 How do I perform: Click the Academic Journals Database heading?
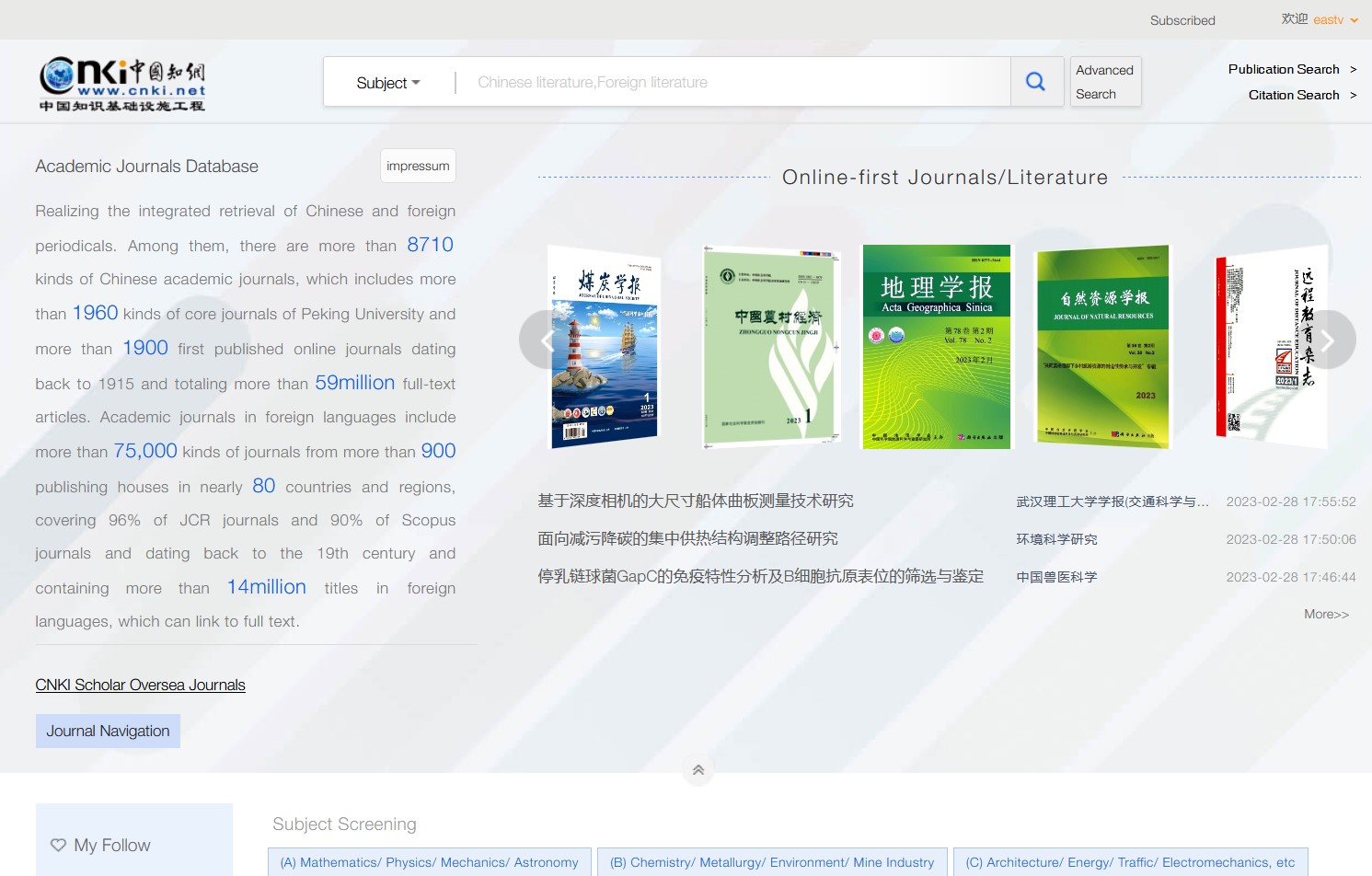(146, 166)
